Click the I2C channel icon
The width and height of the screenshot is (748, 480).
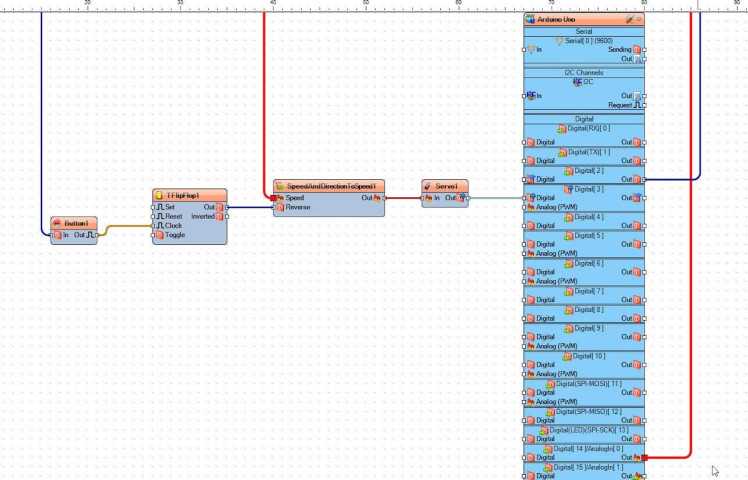[x=577, y=82]
